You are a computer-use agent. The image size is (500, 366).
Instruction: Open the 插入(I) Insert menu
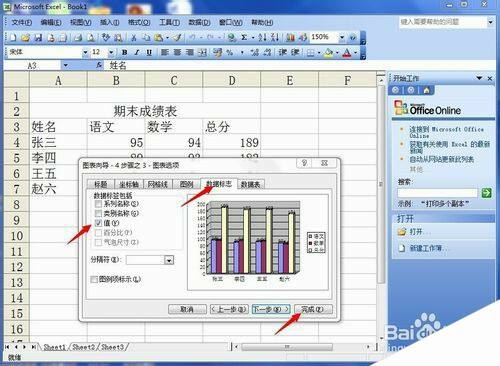pyautogui.click(x=110, y=22)
